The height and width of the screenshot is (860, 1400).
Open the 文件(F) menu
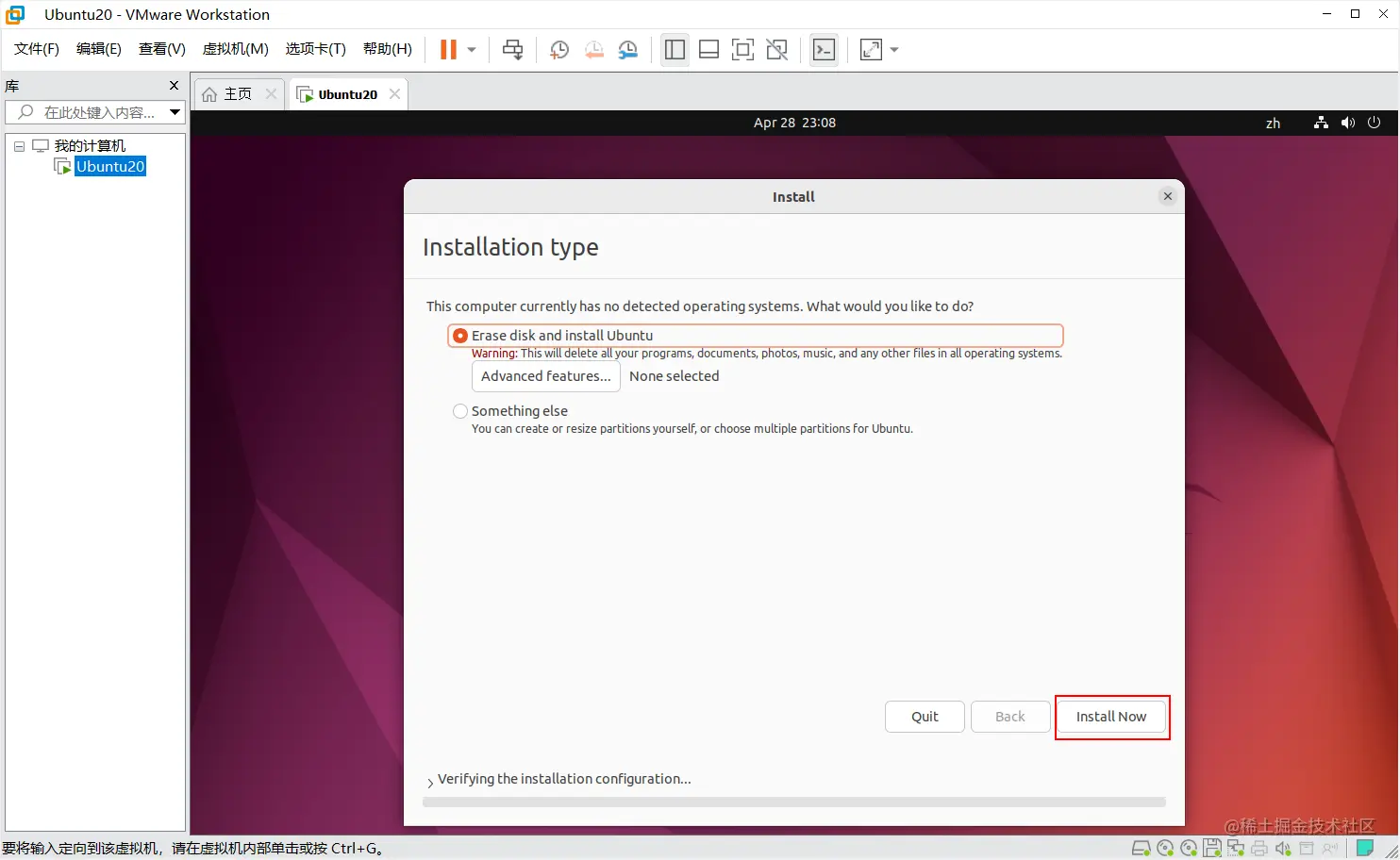coord(37,49)
